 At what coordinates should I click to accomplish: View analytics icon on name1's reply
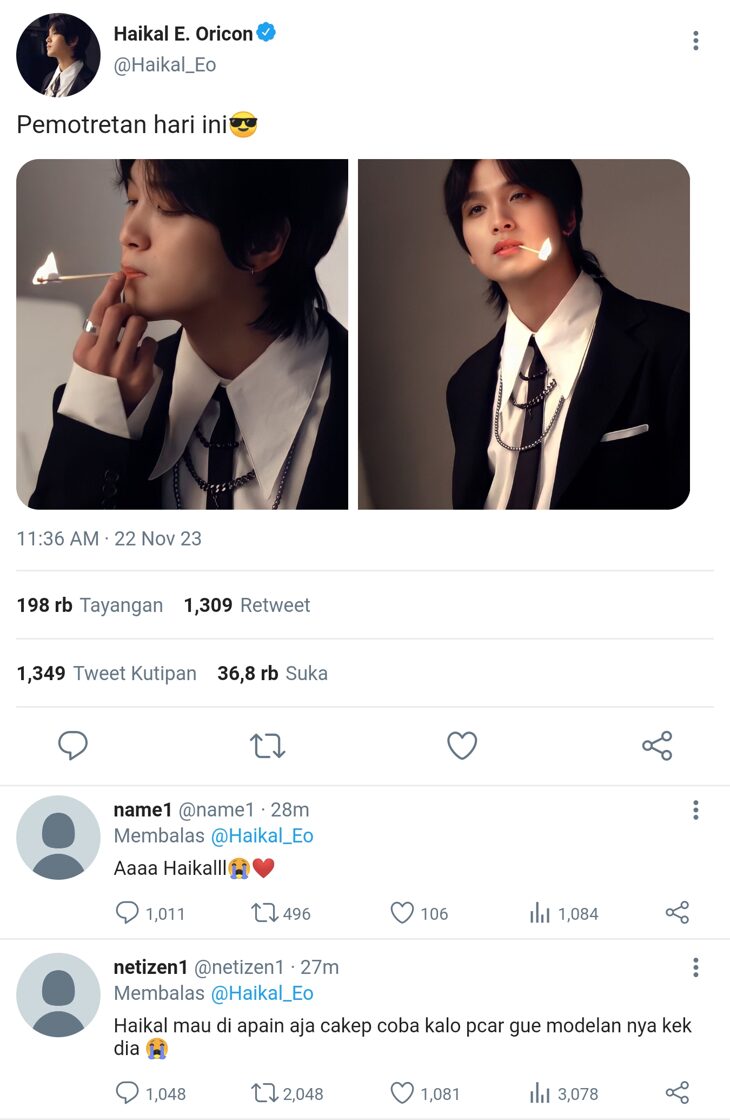pyautogui.click(x=540, y=913)
